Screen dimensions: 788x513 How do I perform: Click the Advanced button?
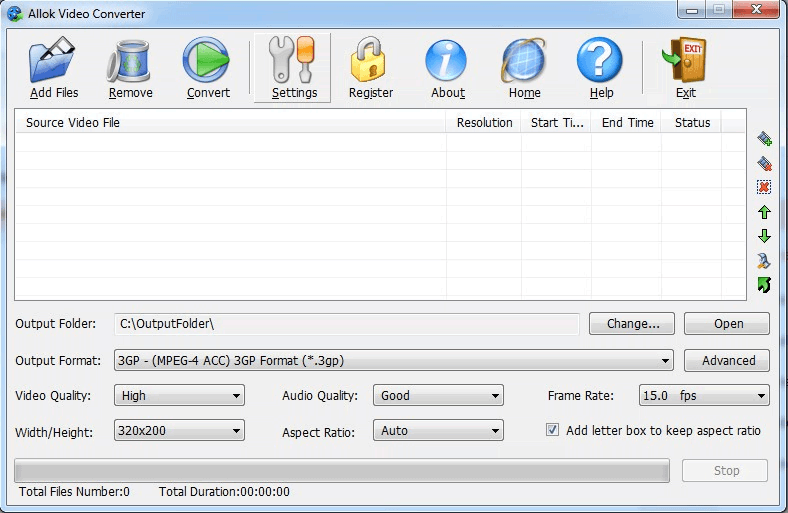click(x=727, y=361)
